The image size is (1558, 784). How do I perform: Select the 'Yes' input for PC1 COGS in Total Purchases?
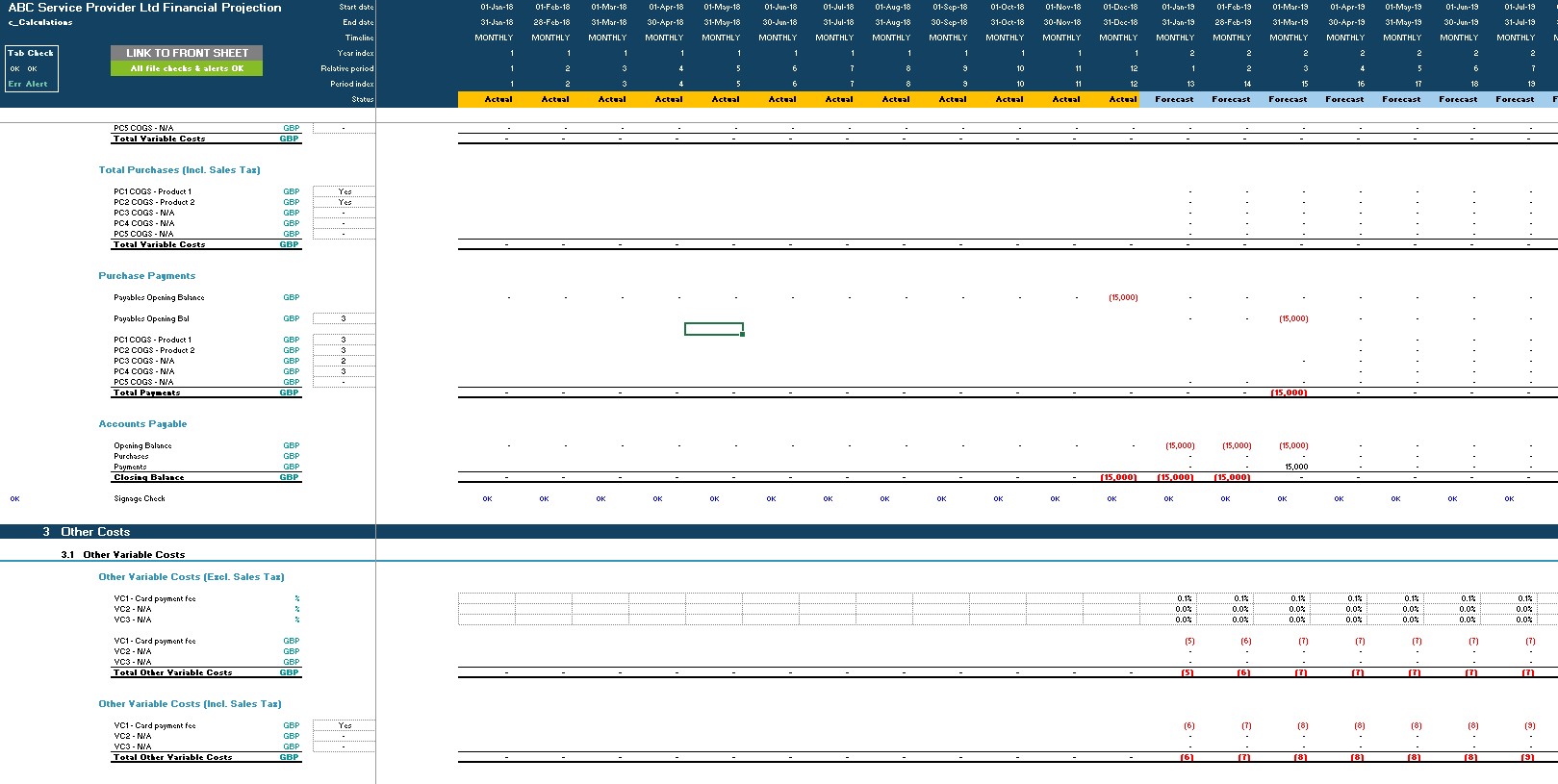[344, 191]
